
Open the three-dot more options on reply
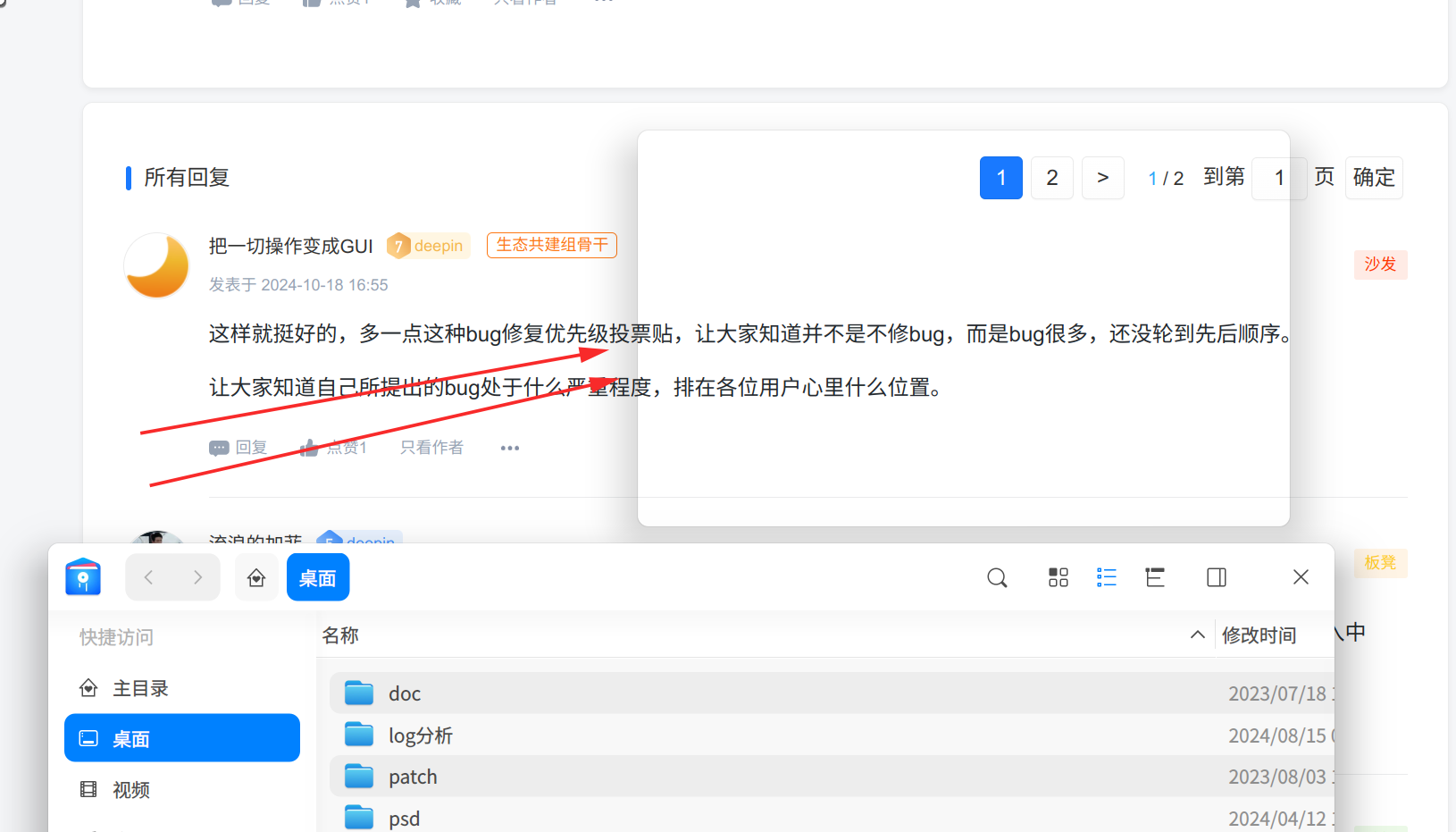510,448
